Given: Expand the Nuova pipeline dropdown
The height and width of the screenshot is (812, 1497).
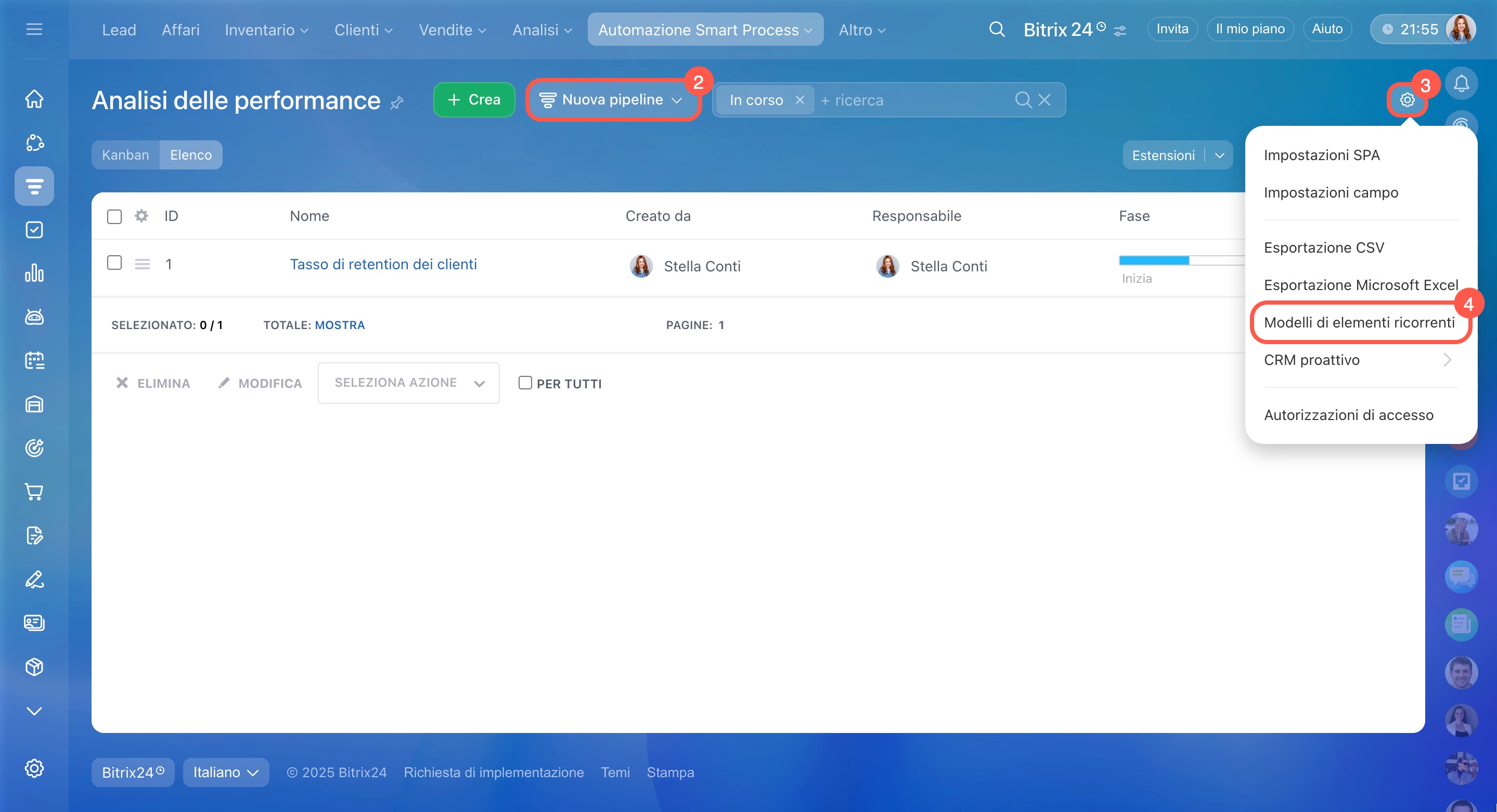Looking at the screenshot, I should pyautogui.click(x=613, y=100).
